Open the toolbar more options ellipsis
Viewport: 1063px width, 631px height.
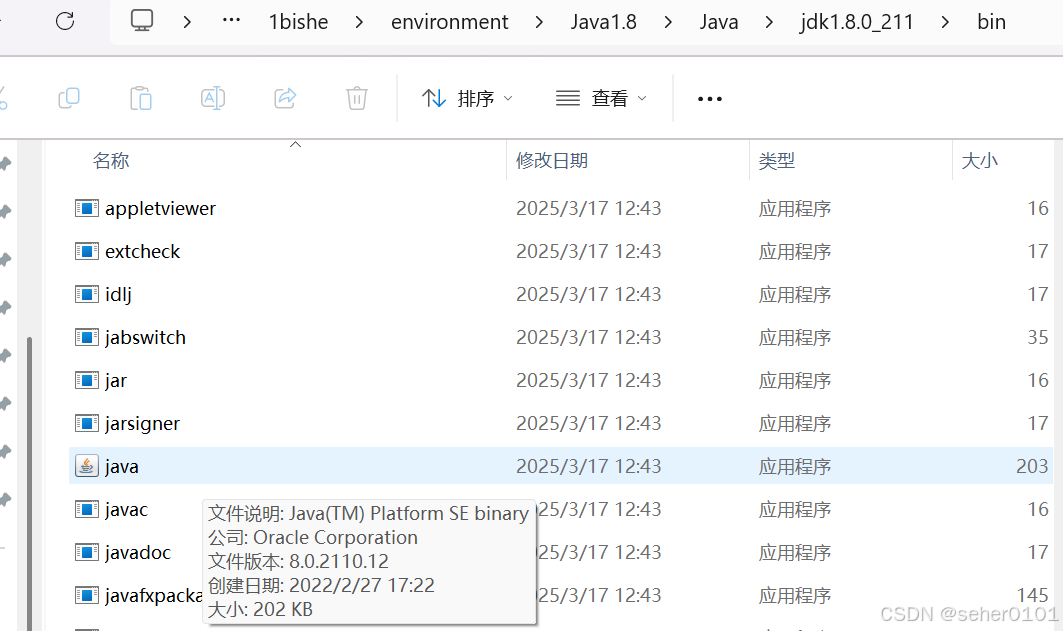pyautogui.click(x=710, y=99)
